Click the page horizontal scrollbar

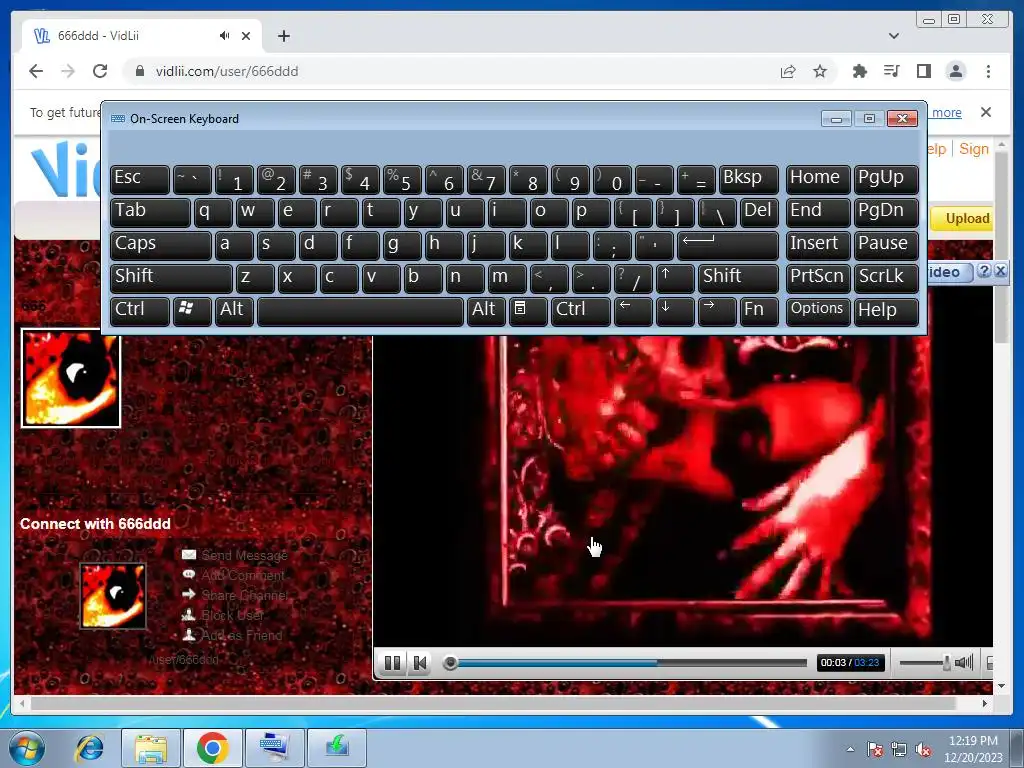[493, 703]
